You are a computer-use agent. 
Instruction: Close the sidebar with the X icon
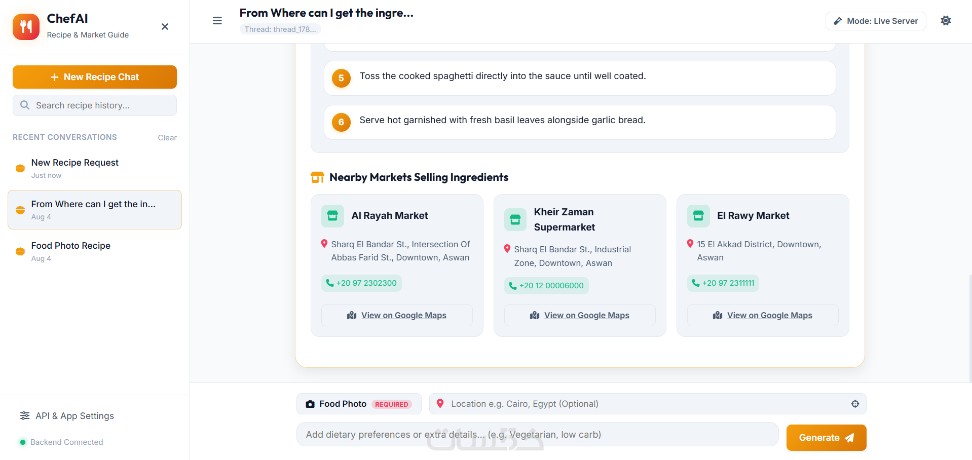point(165,27)
